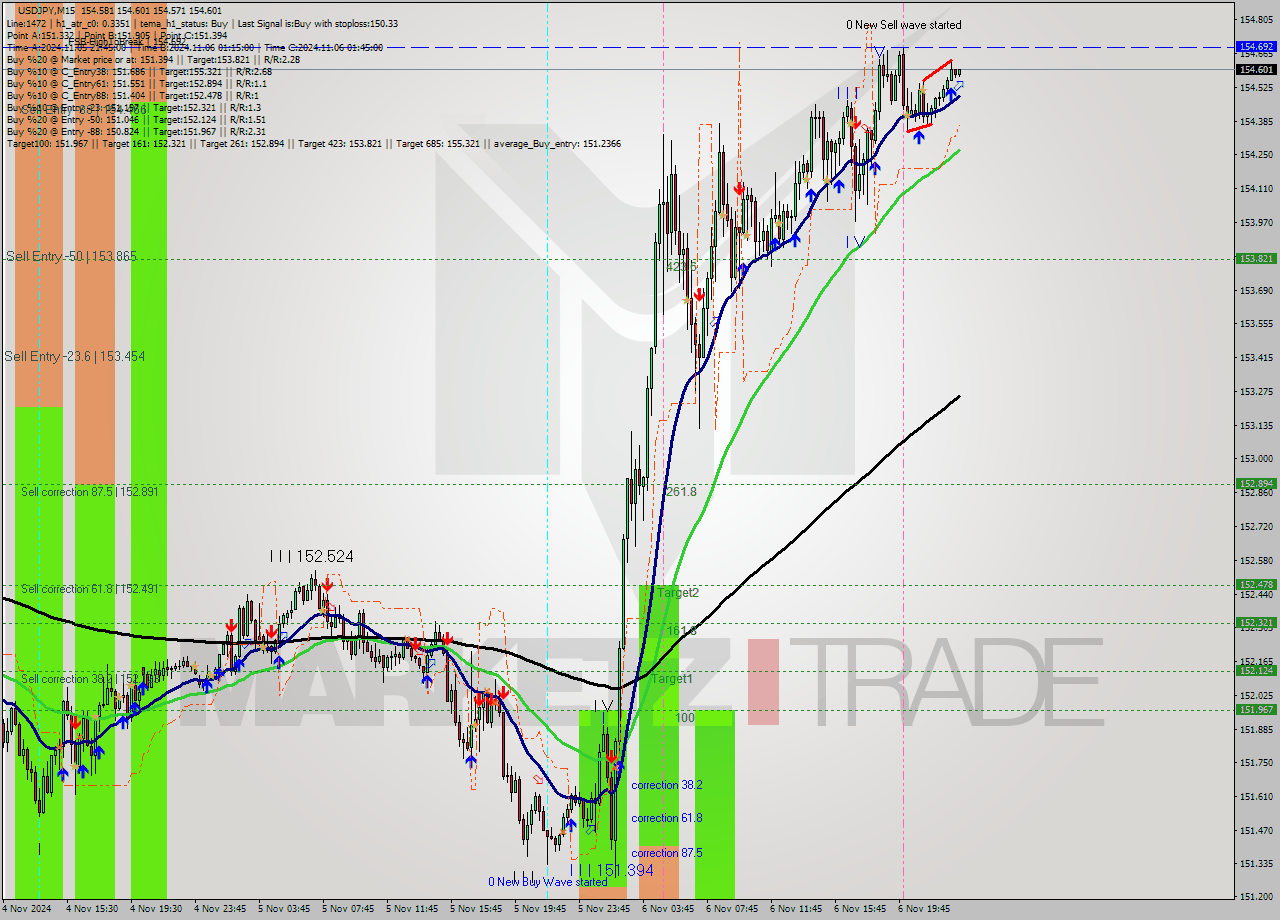This screenshot has width=1280, height=920.
Task: Click the USDJPY,M15 symbol title
Action: 47,10
